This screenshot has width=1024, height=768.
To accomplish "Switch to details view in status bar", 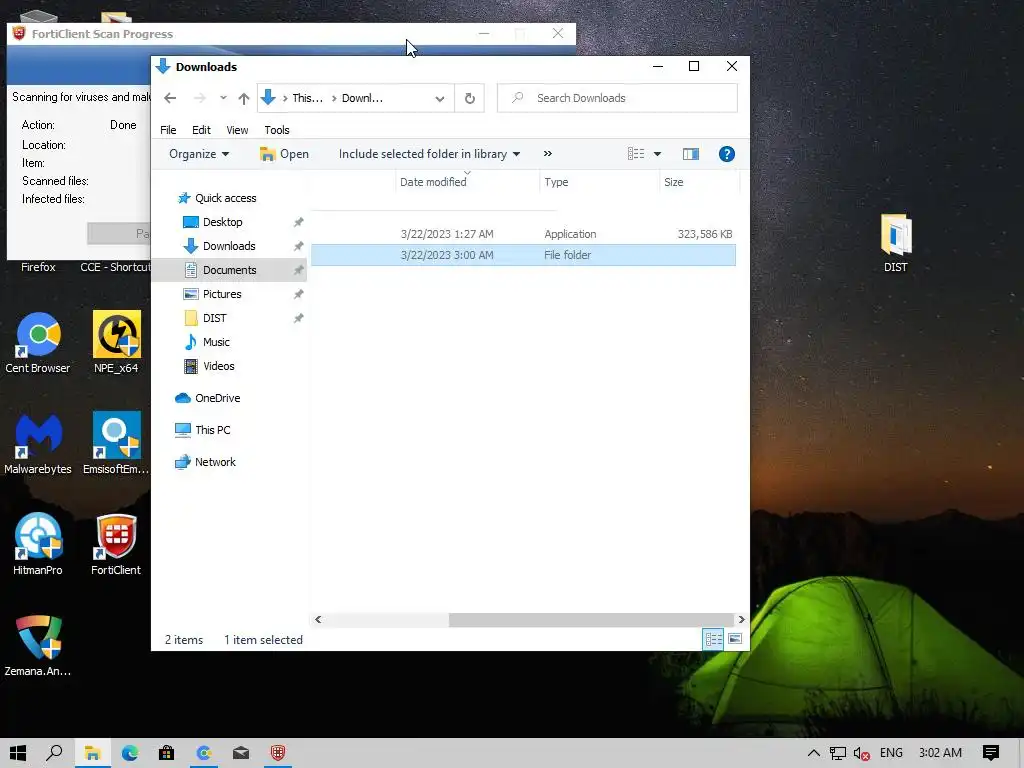I will tap(713, 639).
